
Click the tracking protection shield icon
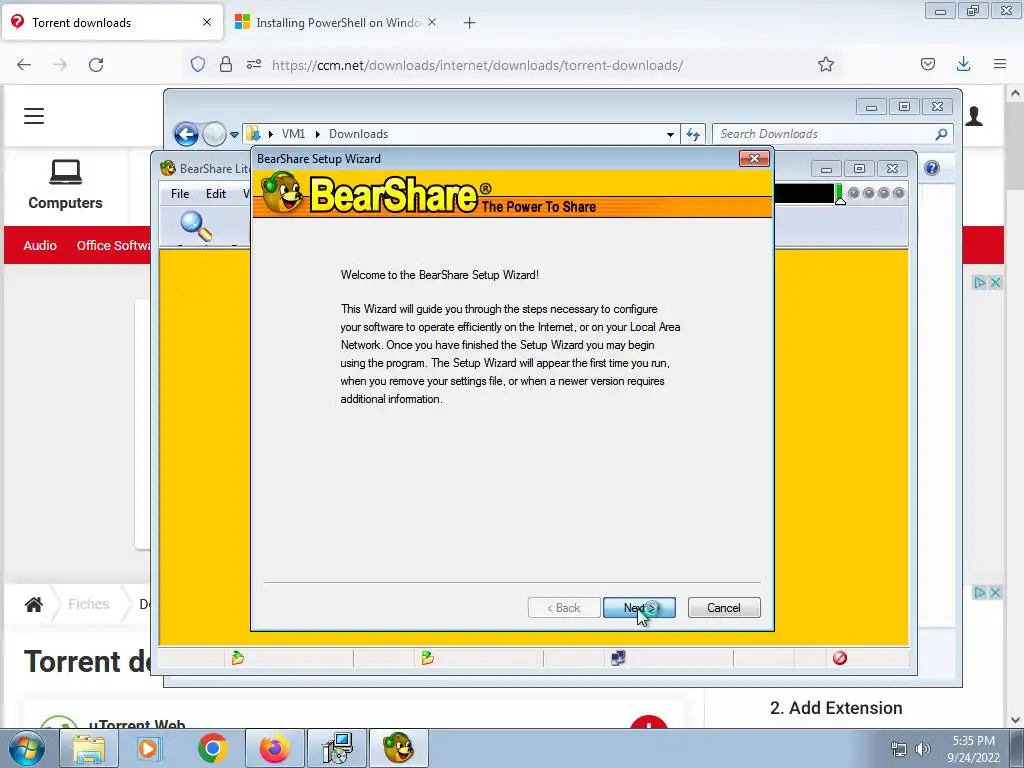point(198,65)
